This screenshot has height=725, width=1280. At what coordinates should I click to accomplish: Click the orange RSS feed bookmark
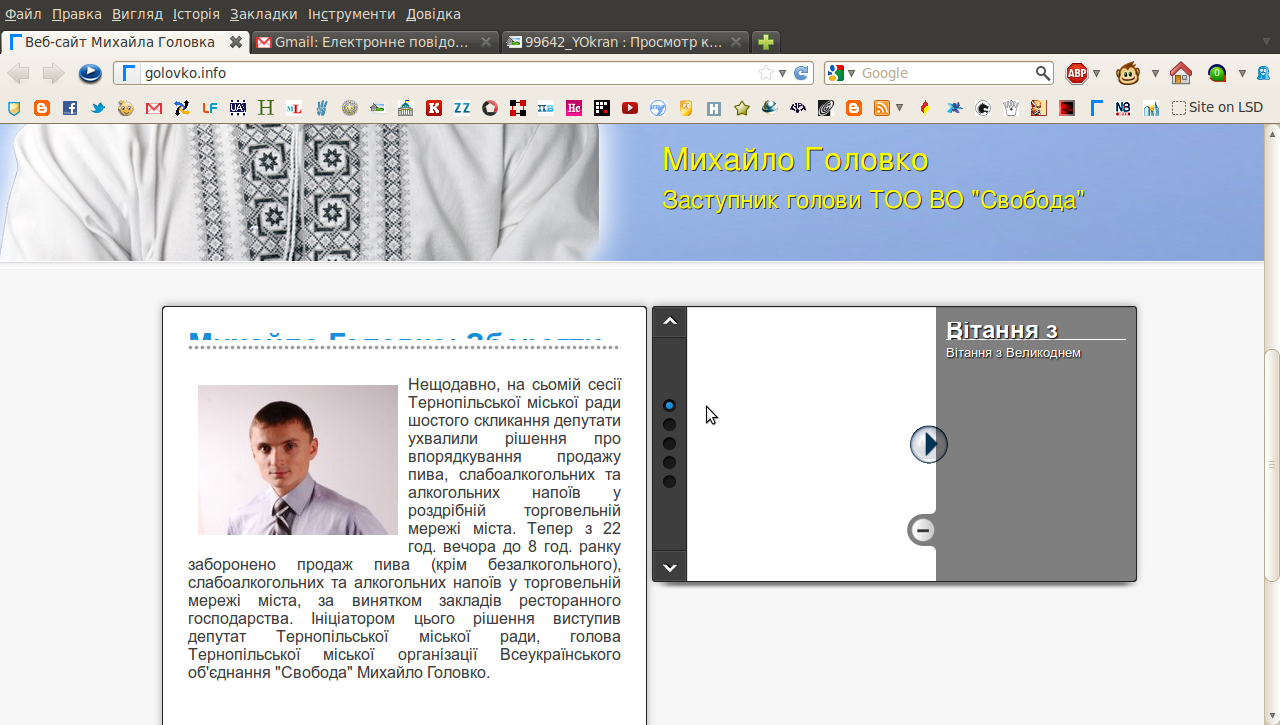click(882, 108)
